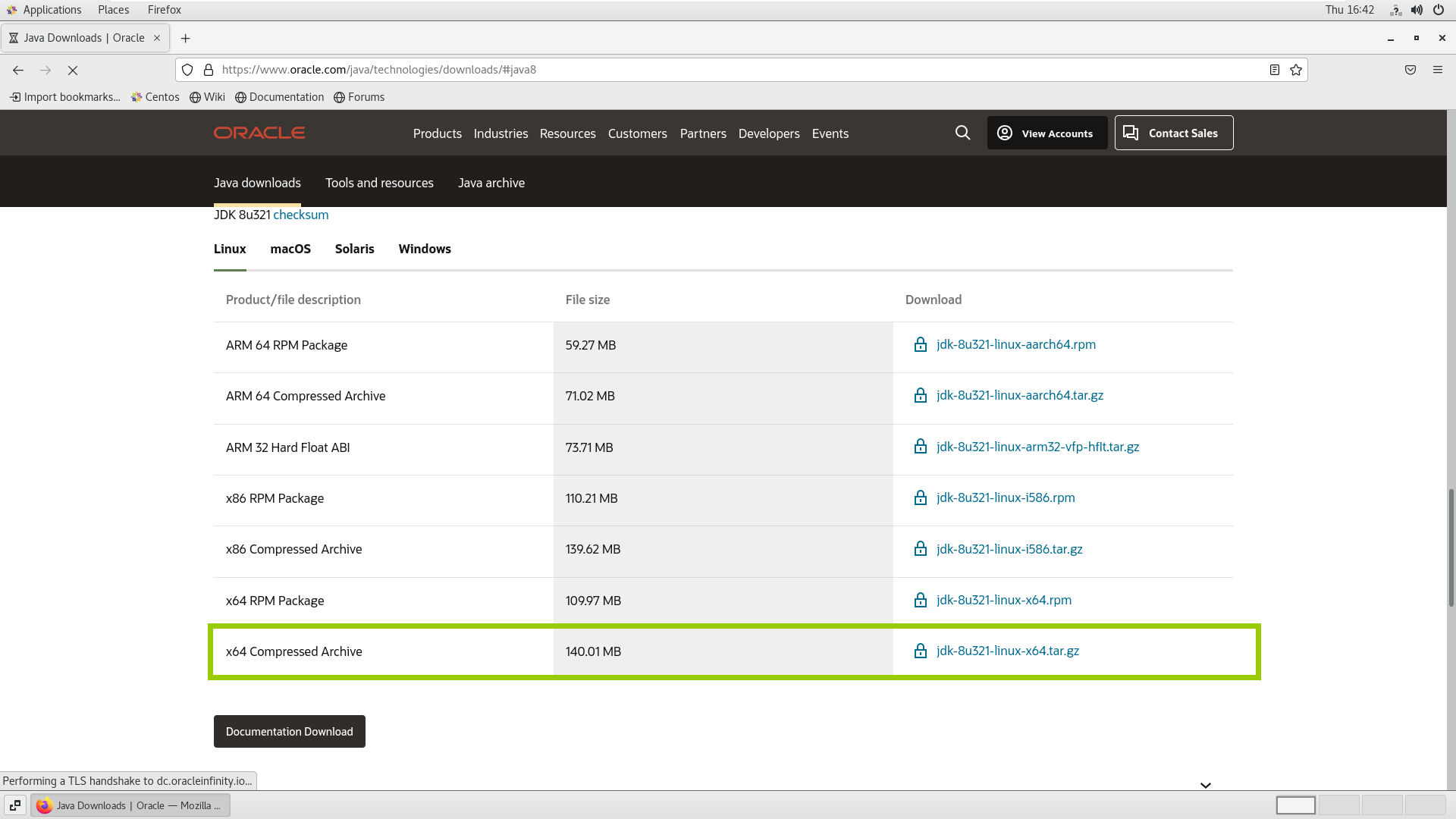This screenshot has width=1456, height=819.
Task: Download jdk-8u321-linux-x64.rpm link
Action: [1003, 600]
